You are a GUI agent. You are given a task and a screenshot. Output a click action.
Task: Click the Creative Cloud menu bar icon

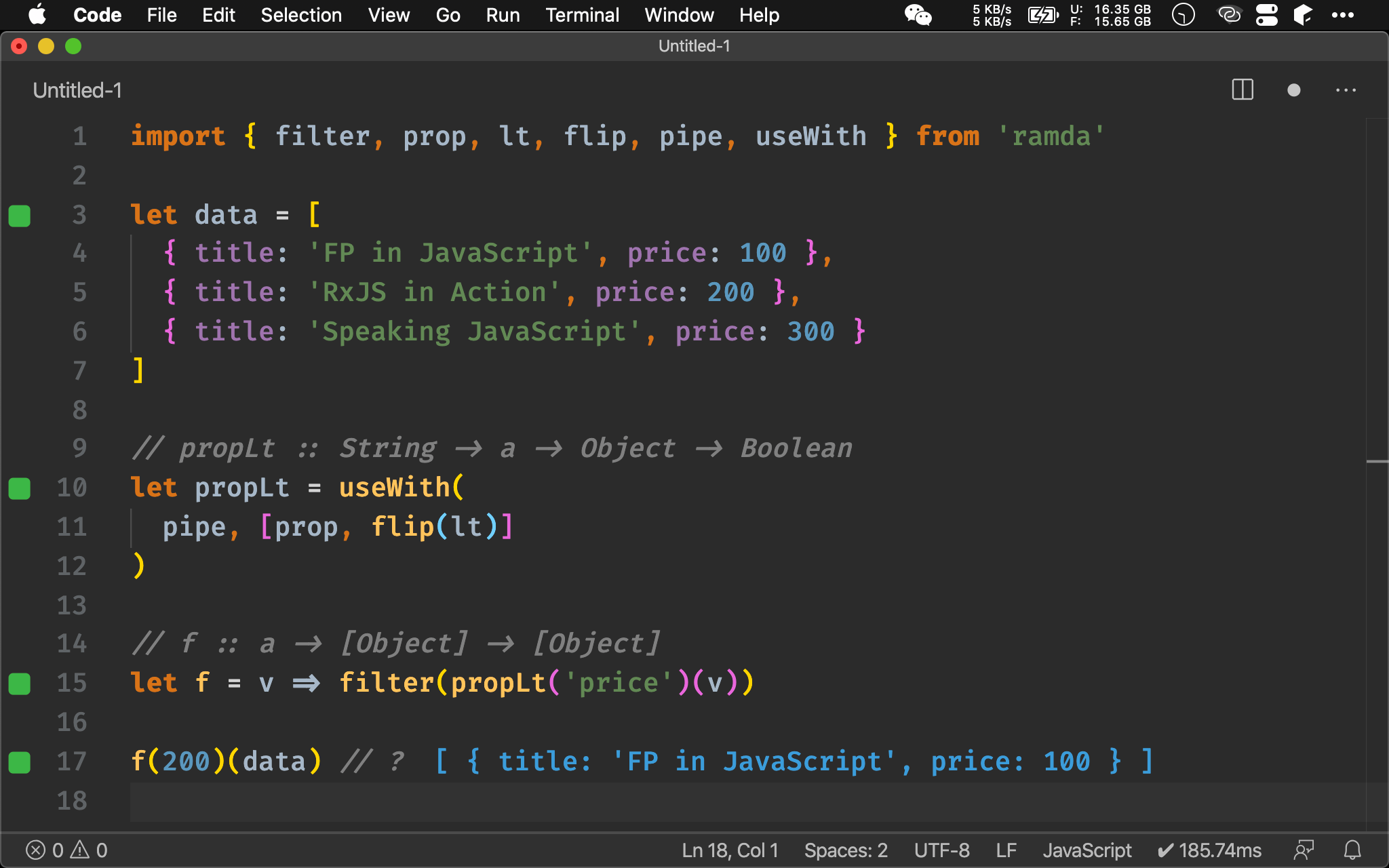click(x=1229, y=15)
